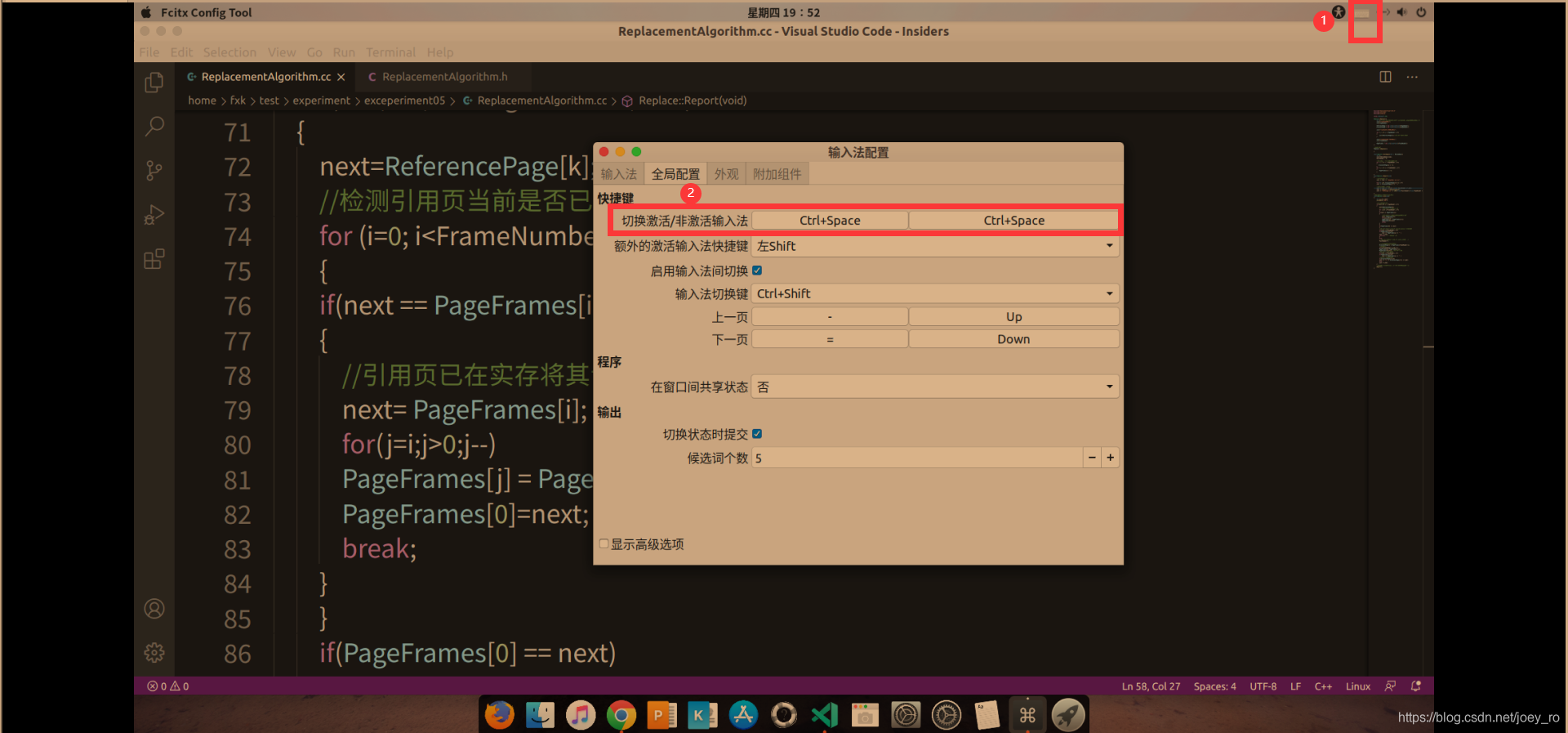The height and width of the screenshot is (733, 1568).
Task: Open the Run and Debug view
Action: click(154, 214)
